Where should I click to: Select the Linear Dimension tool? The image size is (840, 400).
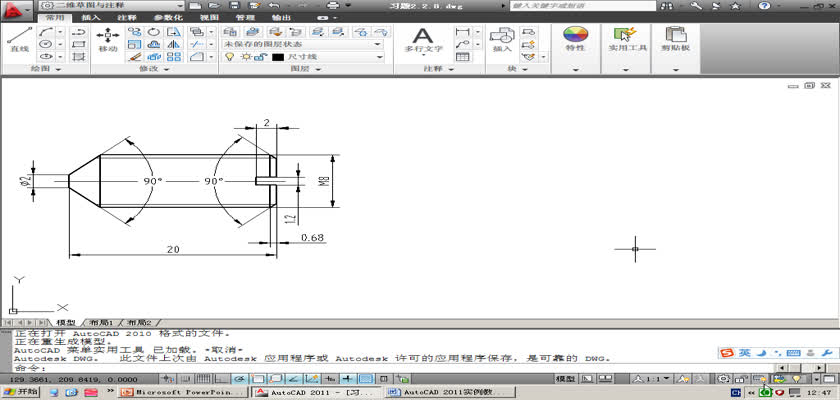click(462, 32)
